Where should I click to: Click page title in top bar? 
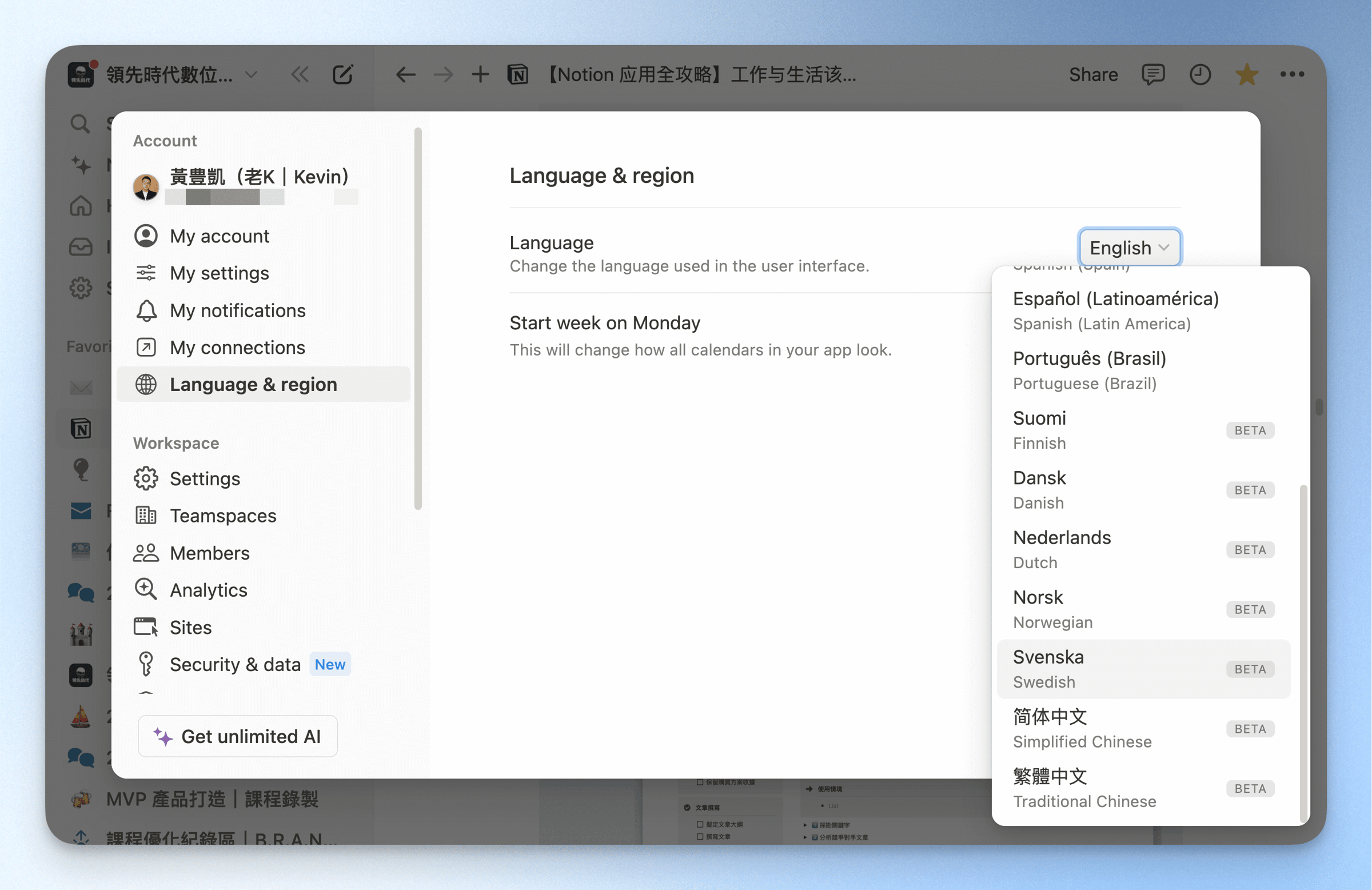click(x=700, y=74)
